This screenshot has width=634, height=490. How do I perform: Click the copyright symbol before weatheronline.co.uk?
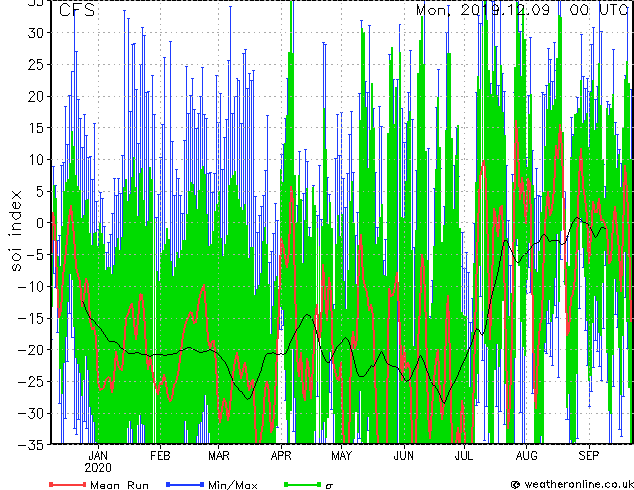click(515, 485)
